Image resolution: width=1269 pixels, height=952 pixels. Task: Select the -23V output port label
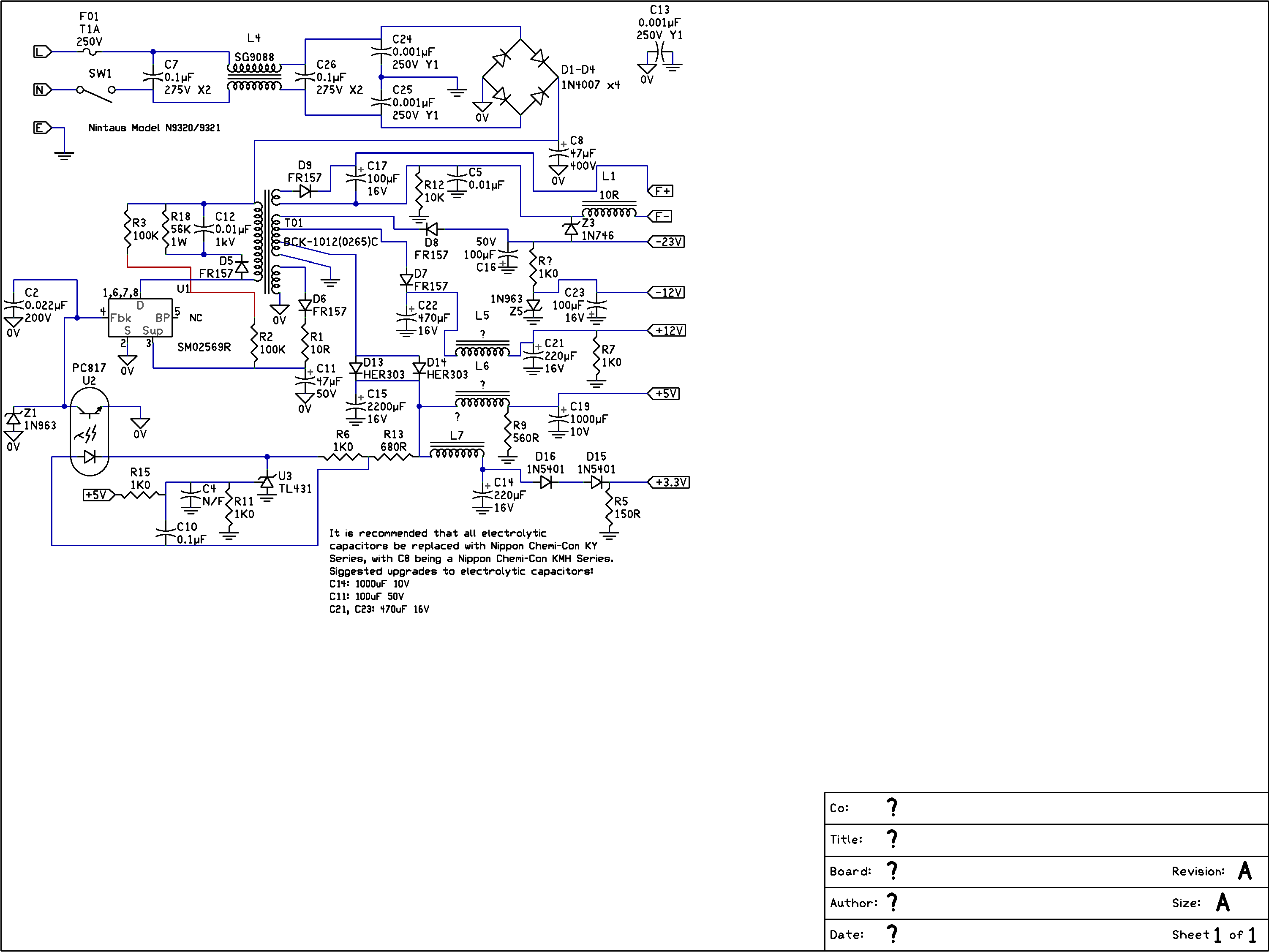pyautogui.click(x=666, y=242)
